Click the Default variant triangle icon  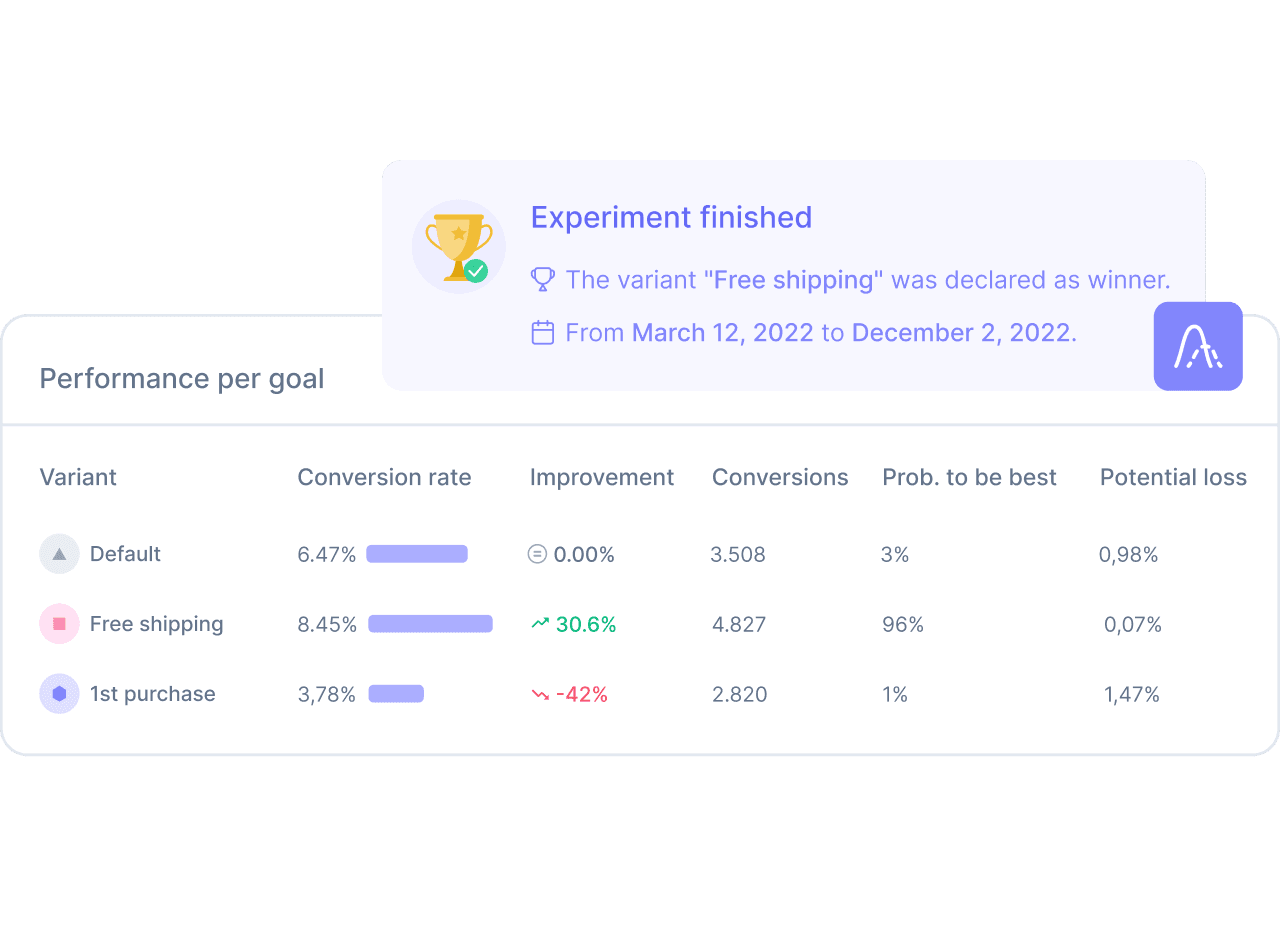point(59,554)
